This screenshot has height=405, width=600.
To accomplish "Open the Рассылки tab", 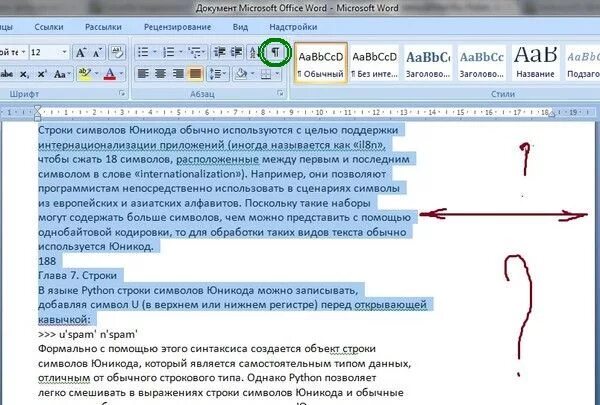I will coord(103,27).
